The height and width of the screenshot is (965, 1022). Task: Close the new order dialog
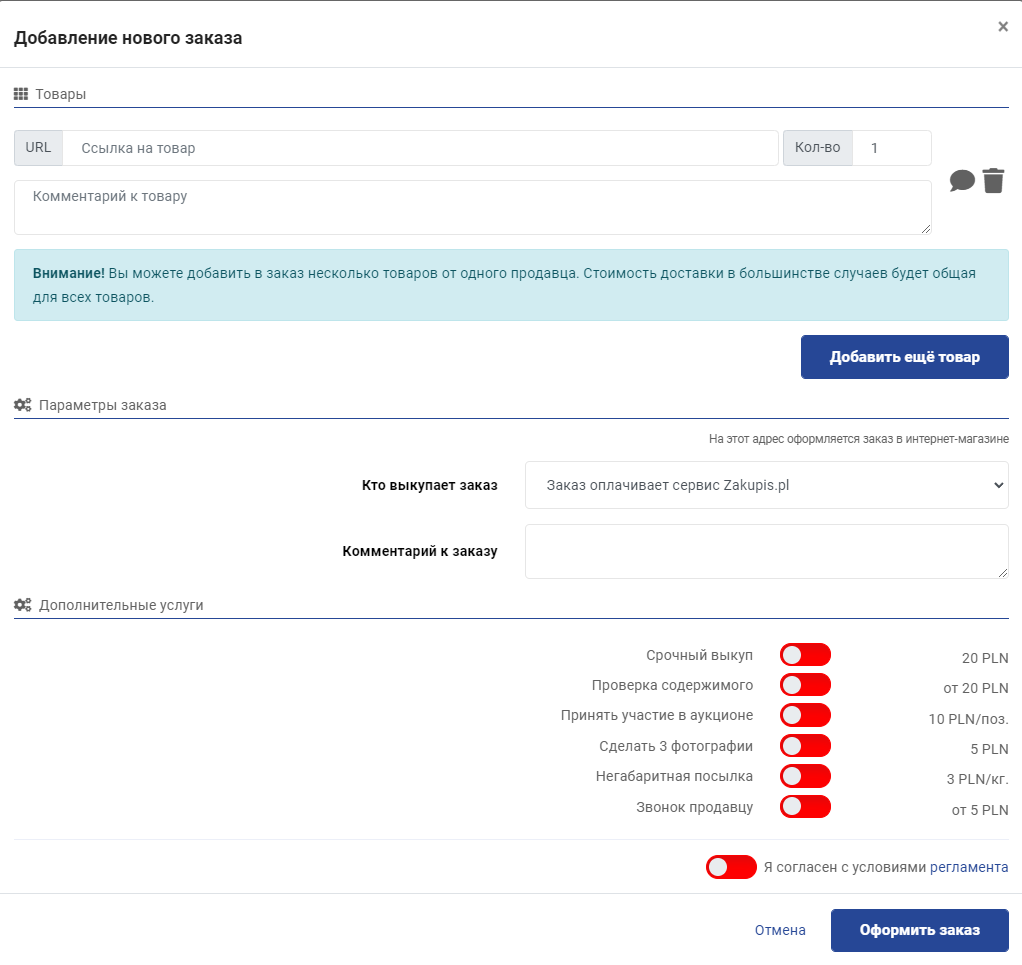tap(1003, 27)
